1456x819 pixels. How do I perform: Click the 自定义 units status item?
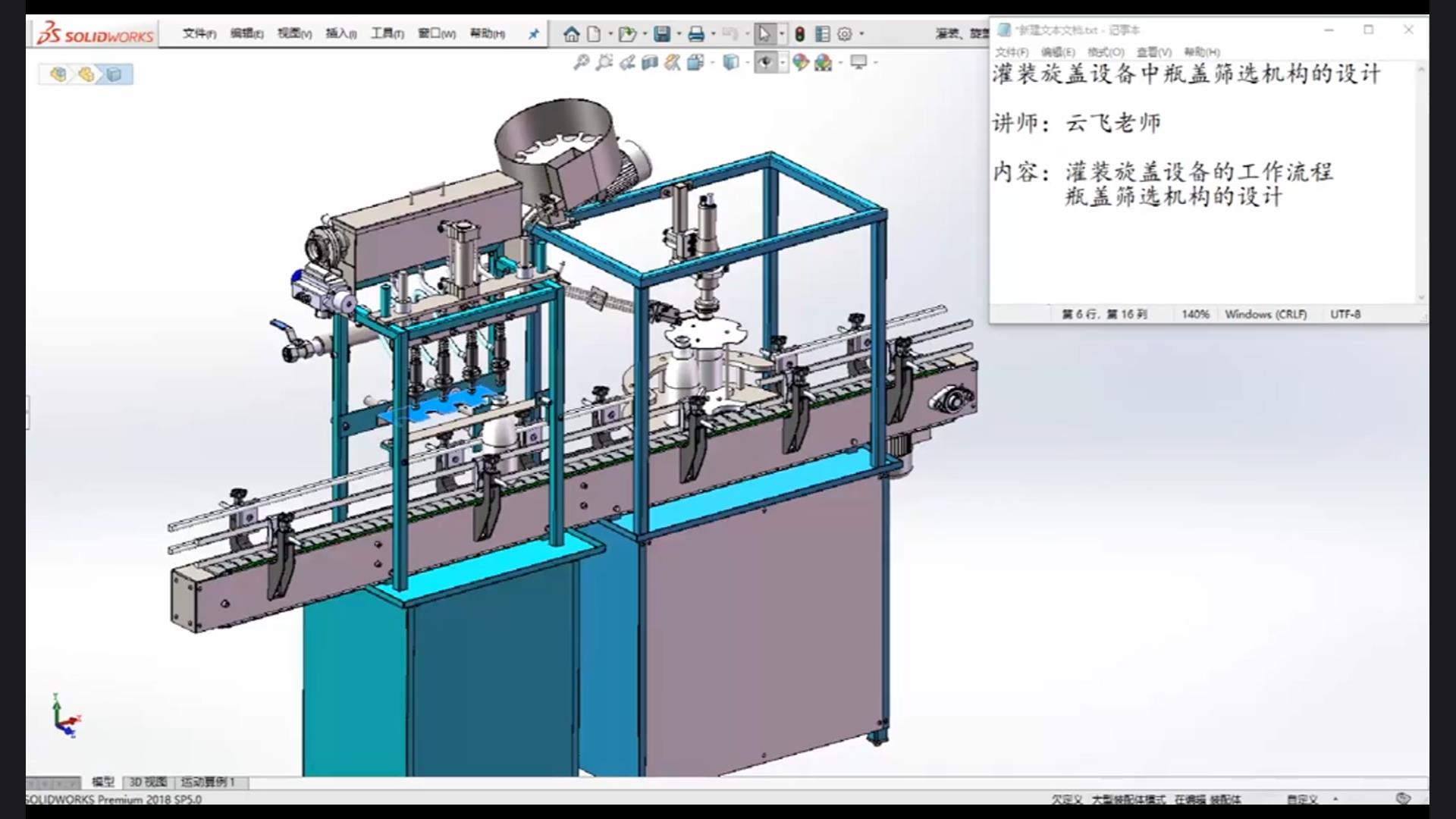point(1302,799)
